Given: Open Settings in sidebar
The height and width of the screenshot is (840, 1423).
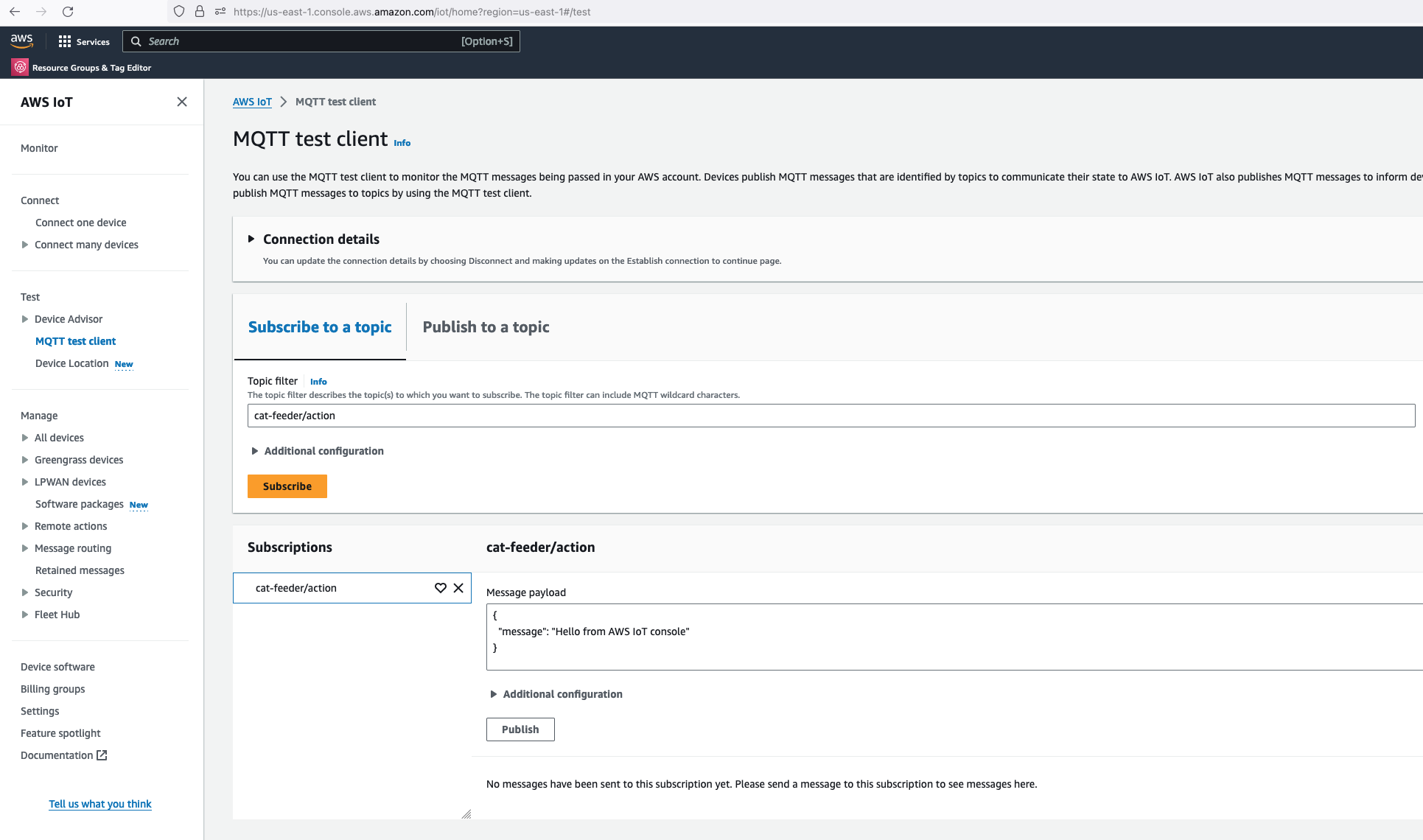Looking at the screenshot, I should pos(40,711).
